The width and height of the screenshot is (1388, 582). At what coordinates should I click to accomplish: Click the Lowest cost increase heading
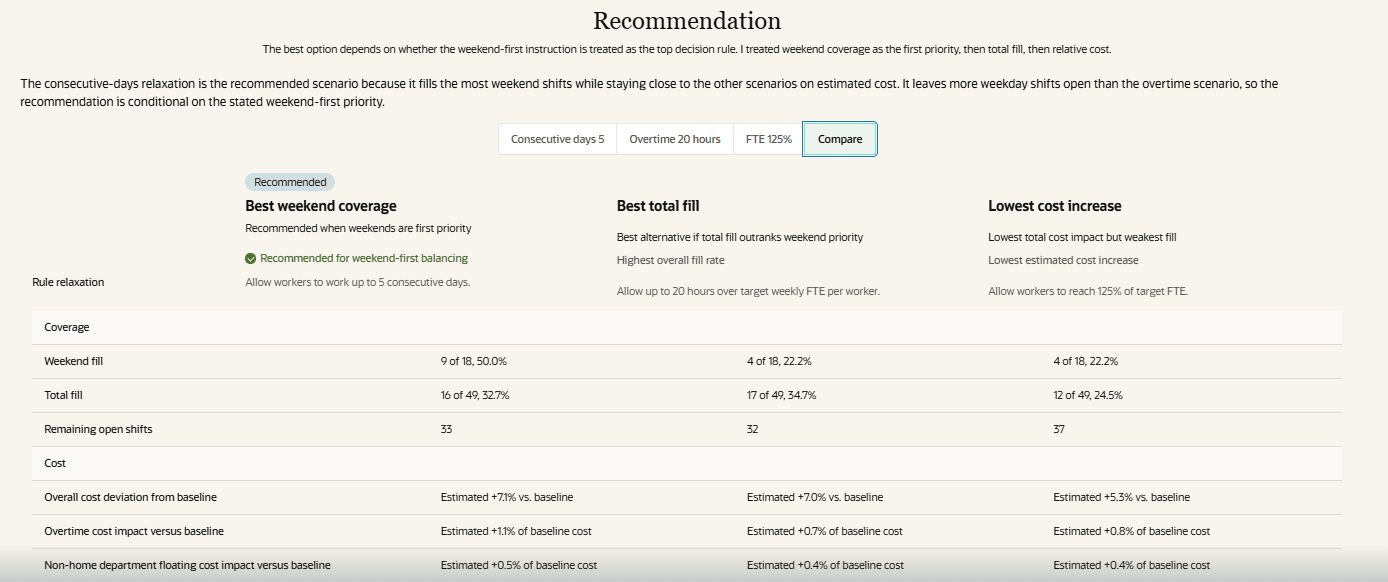coord(1055,206)
